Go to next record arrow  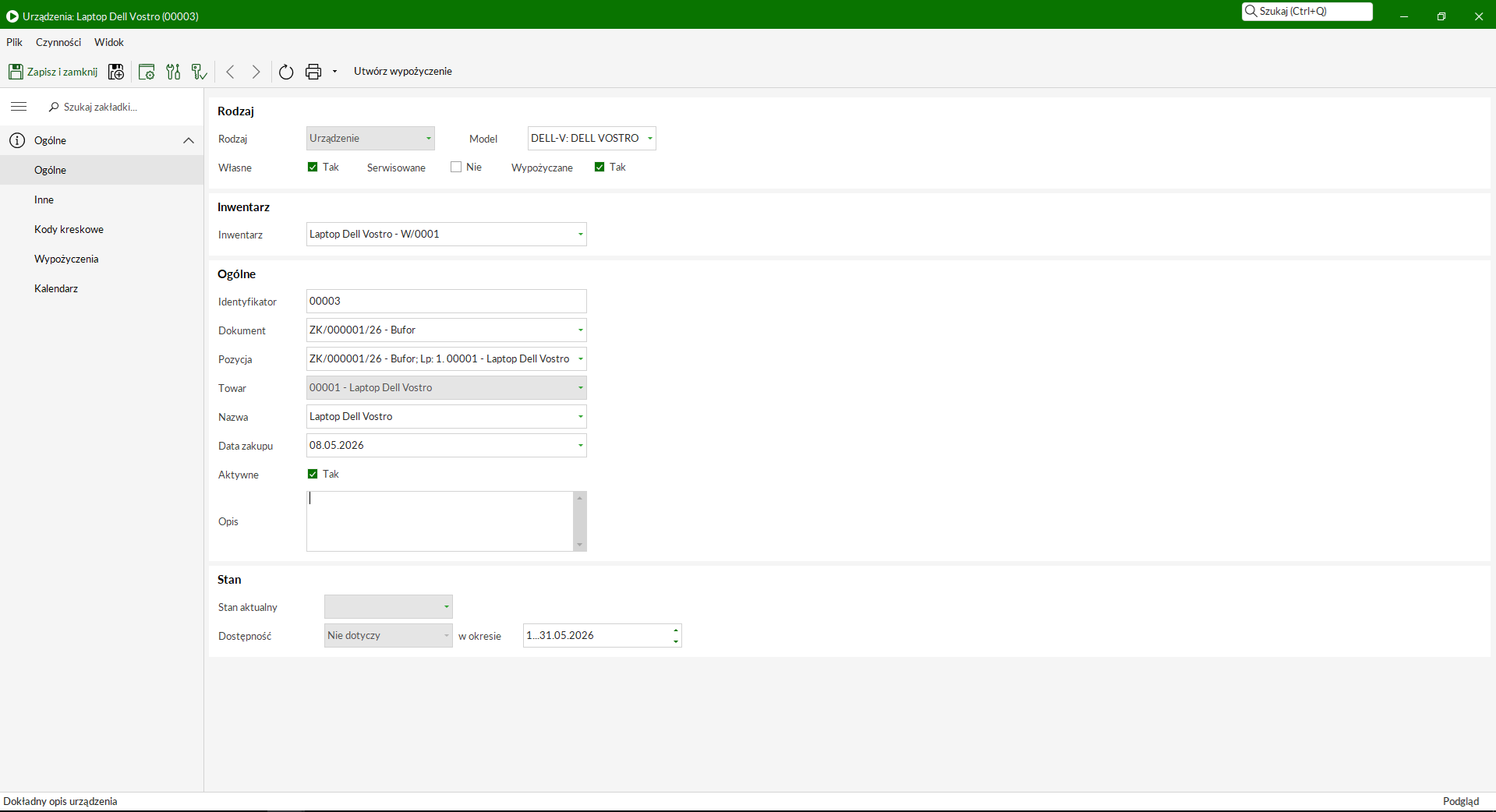[x=256, y=72]
